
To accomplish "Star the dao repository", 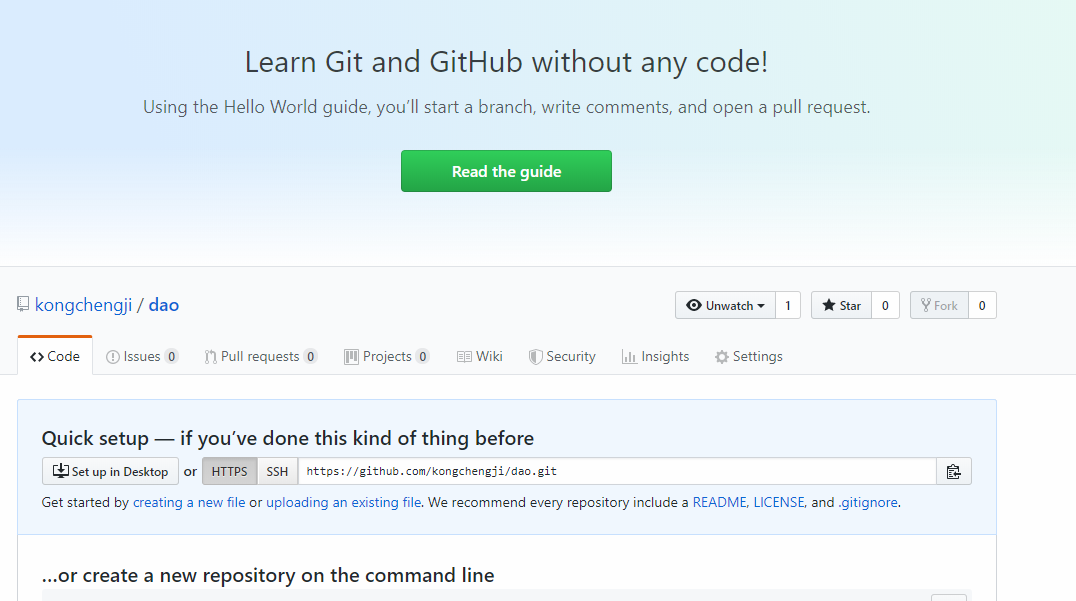I will [x=841, y=305].
